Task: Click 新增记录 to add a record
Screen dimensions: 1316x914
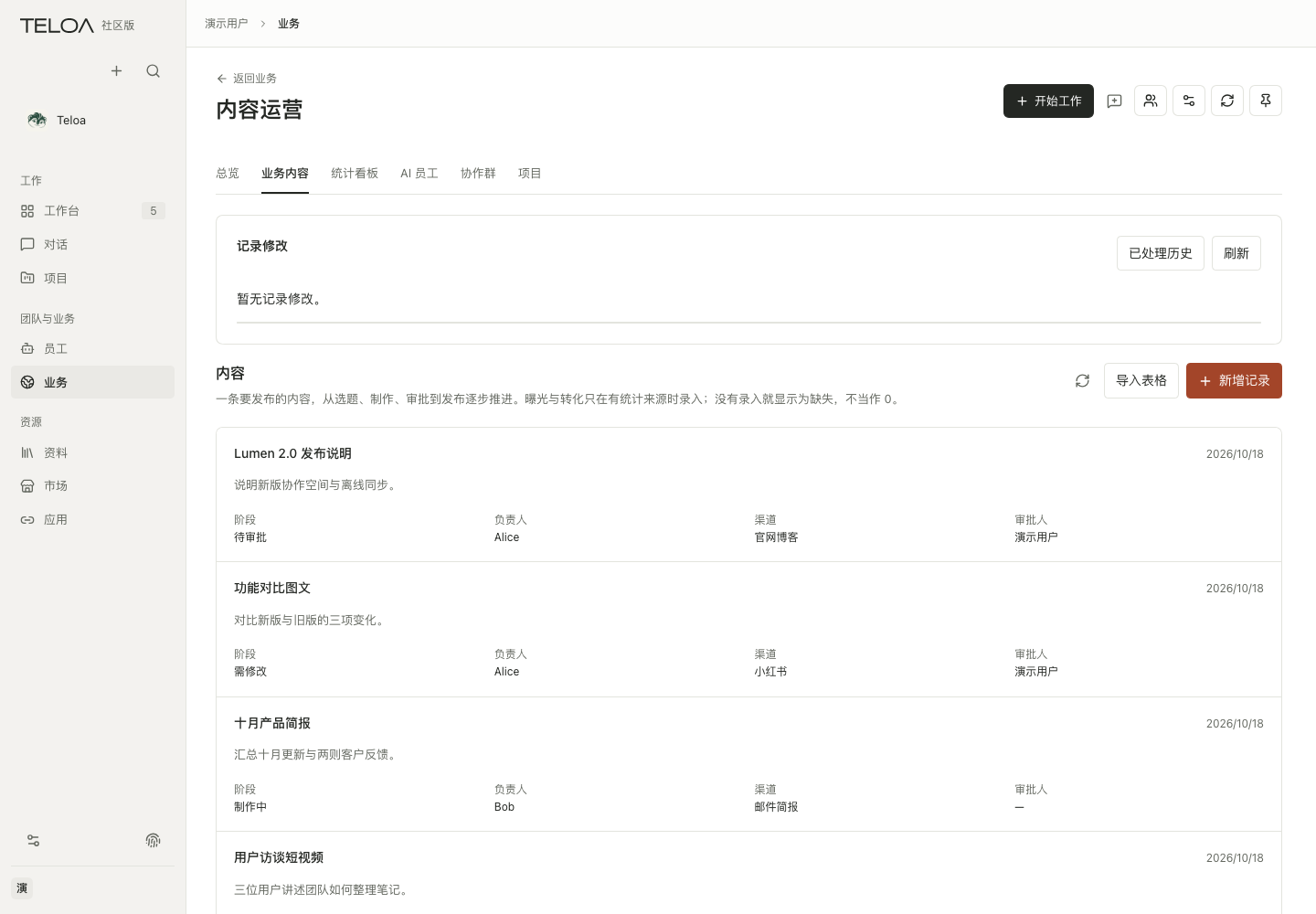Action: click(x=1234, y=380)
